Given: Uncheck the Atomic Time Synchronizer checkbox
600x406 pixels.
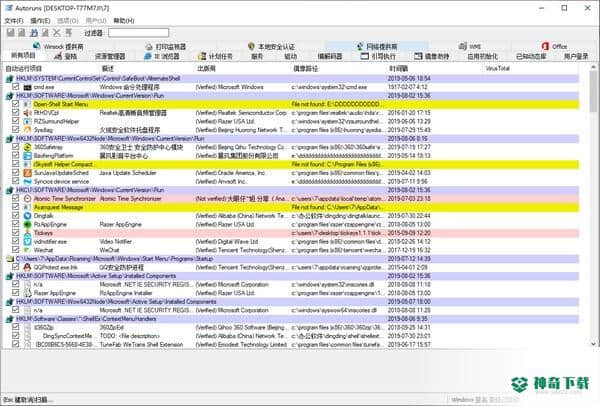Looking at the screenshot, I should (x=15, y=198).
